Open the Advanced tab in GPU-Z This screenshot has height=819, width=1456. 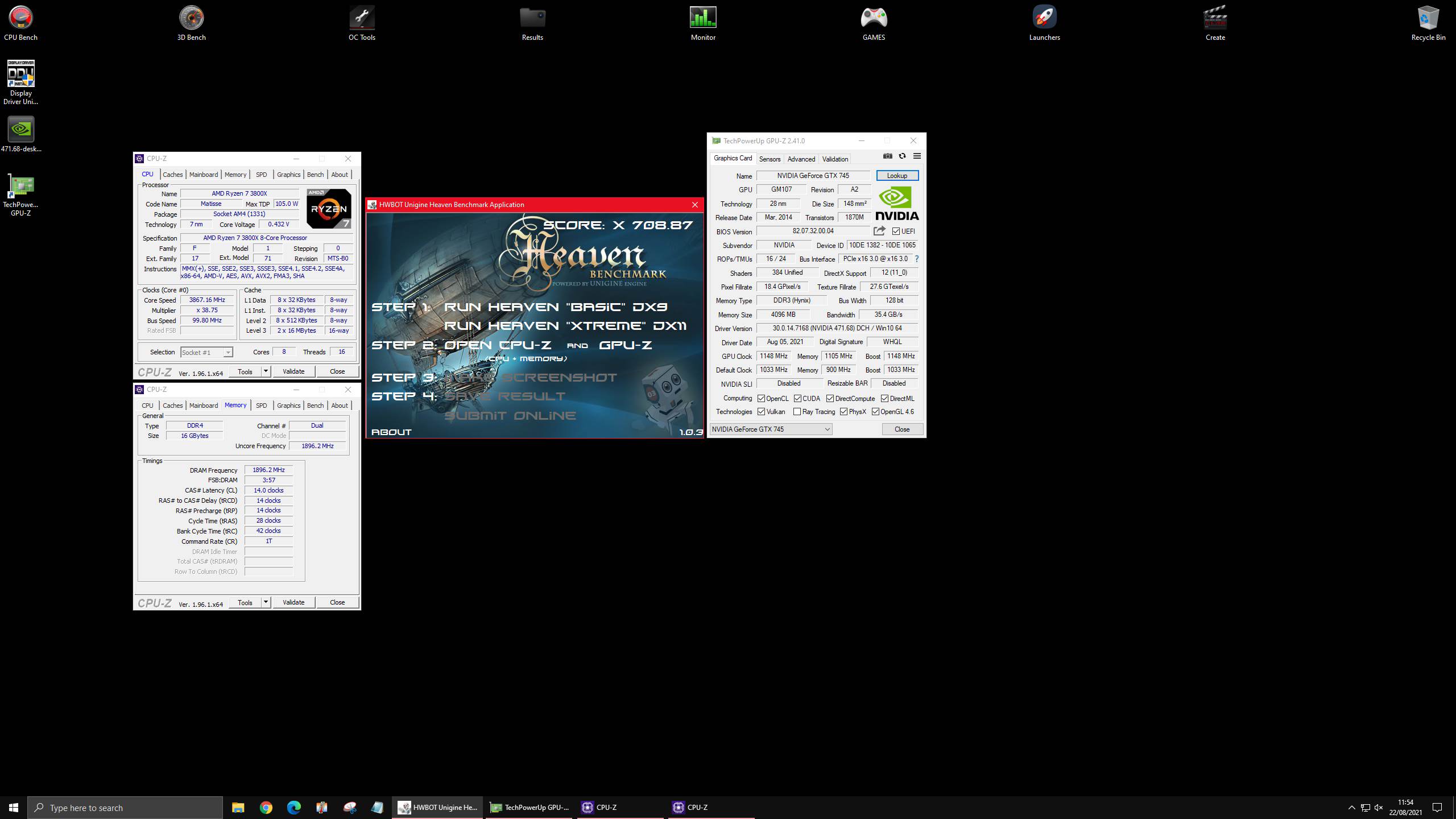click(801, 159)
